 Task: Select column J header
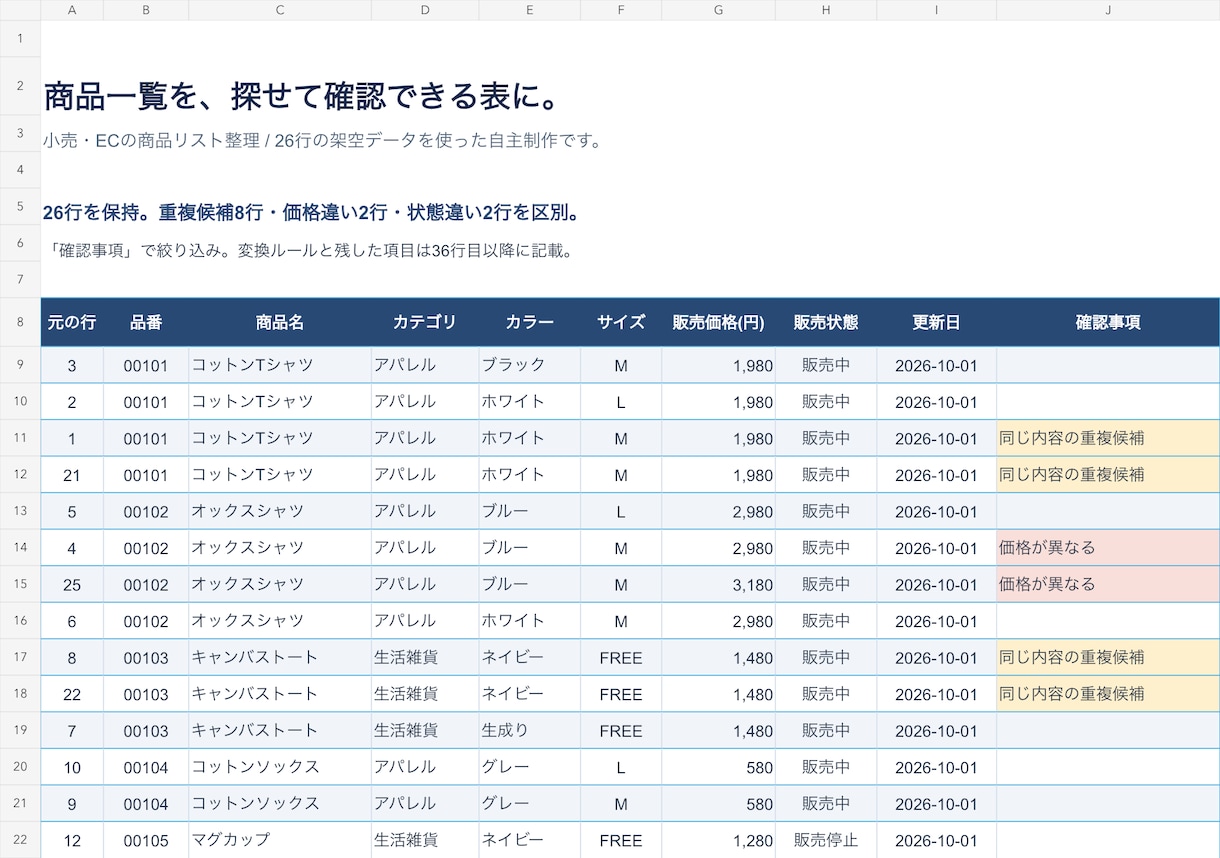pos(1108,10)
